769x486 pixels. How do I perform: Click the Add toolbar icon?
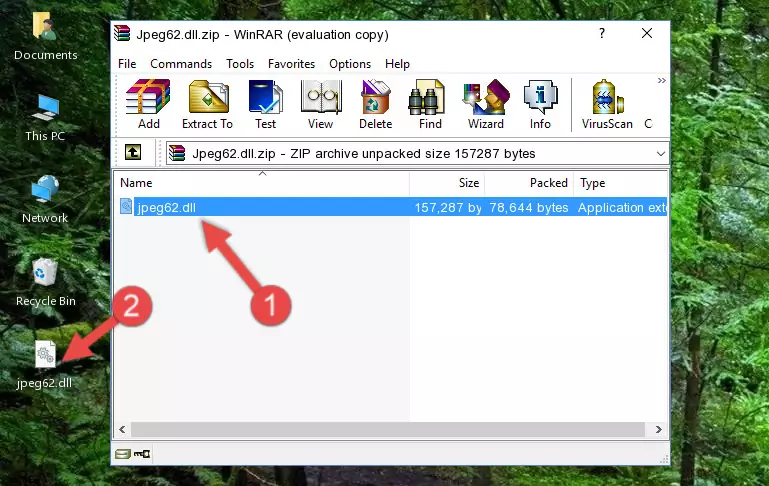[x=148, y=104]
